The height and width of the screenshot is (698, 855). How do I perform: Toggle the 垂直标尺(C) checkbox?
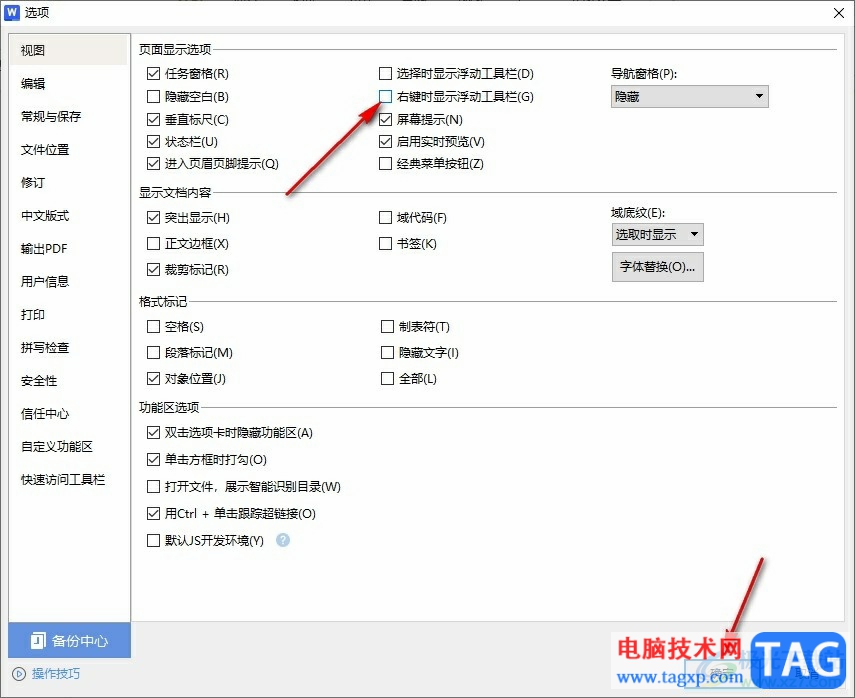point(153,119)
